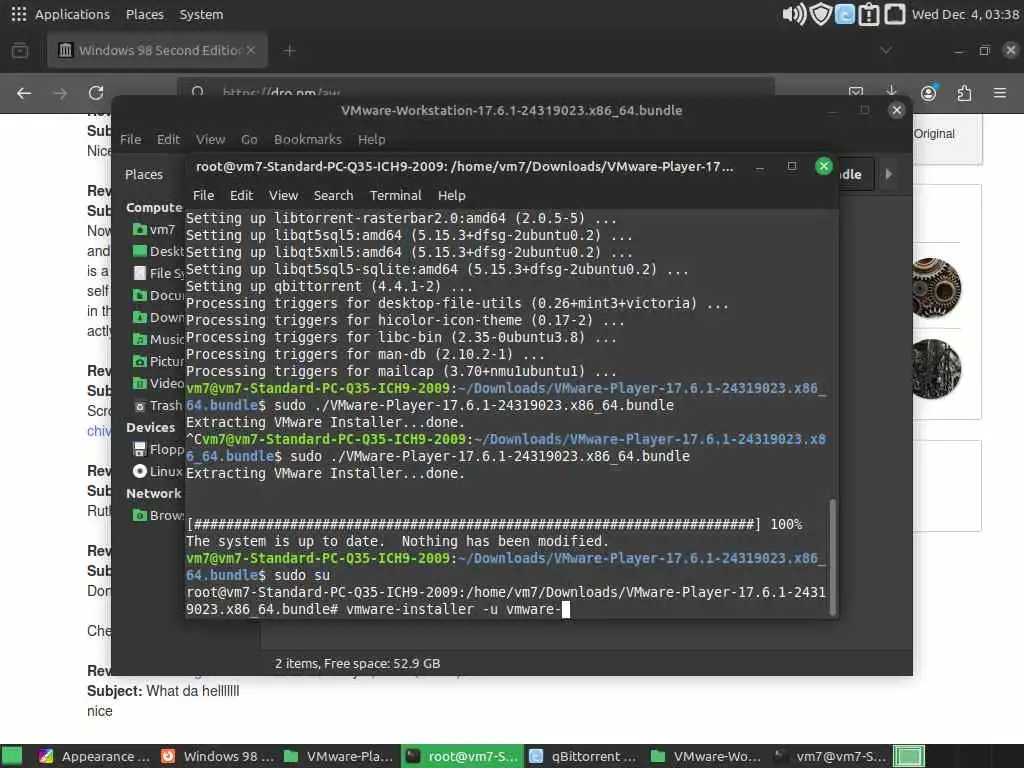The width and height of the screenshot is (1024, 768).
Task: Click the file manager status bar free space text
Action: pos(357,664)
